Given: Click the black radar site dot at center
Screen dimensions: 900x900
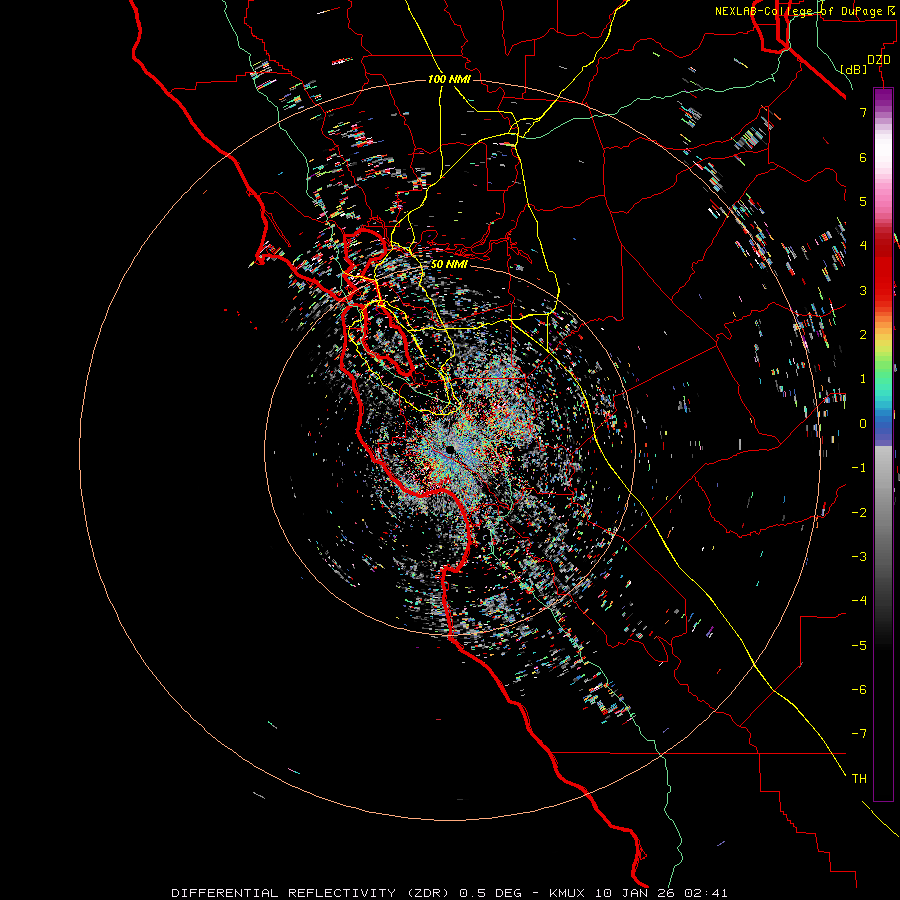Looking at the screenshot, I should coord(450,449).
